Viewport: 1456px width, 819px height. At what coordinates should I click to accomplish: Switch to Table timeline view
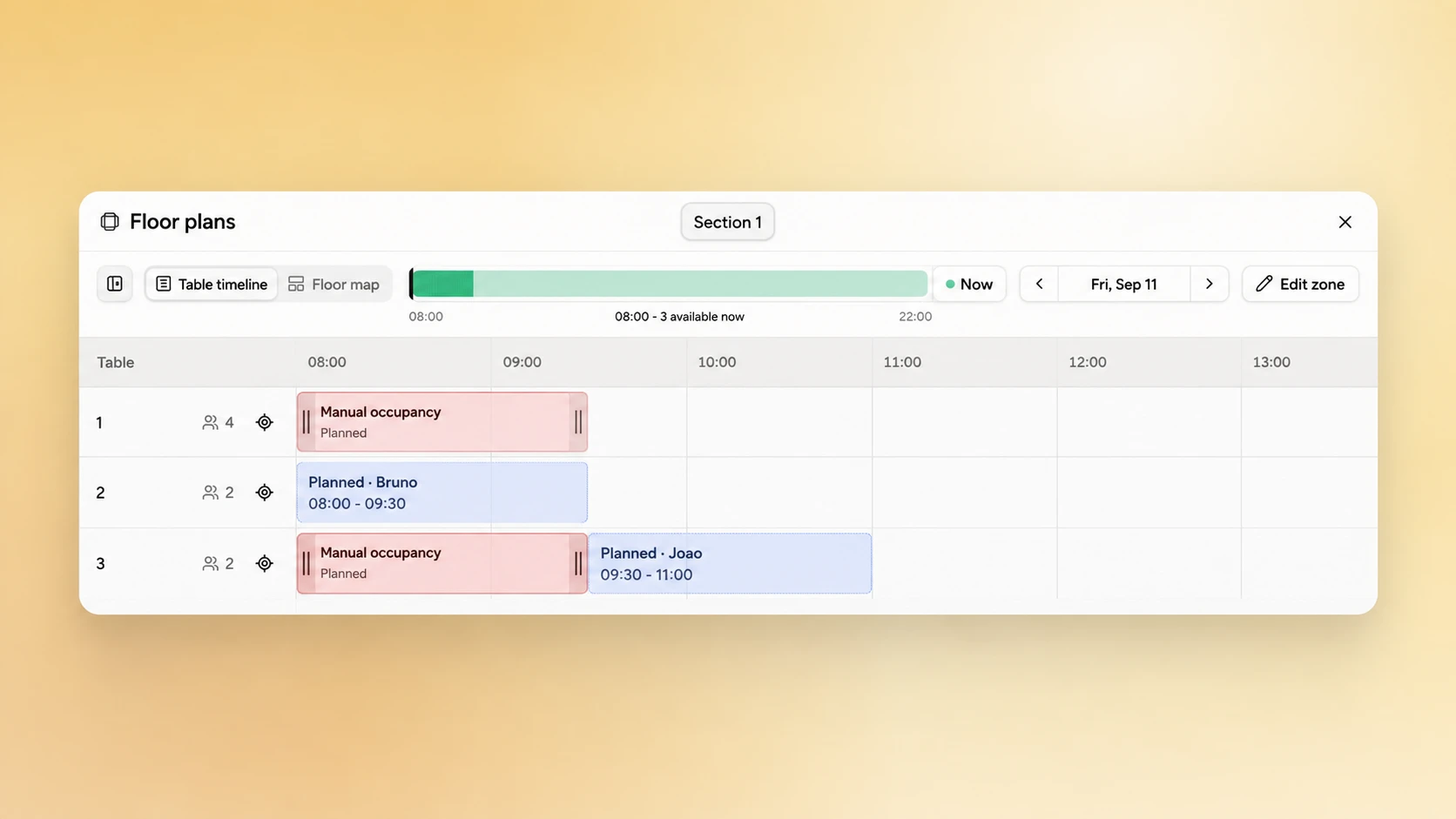point(212,284)
